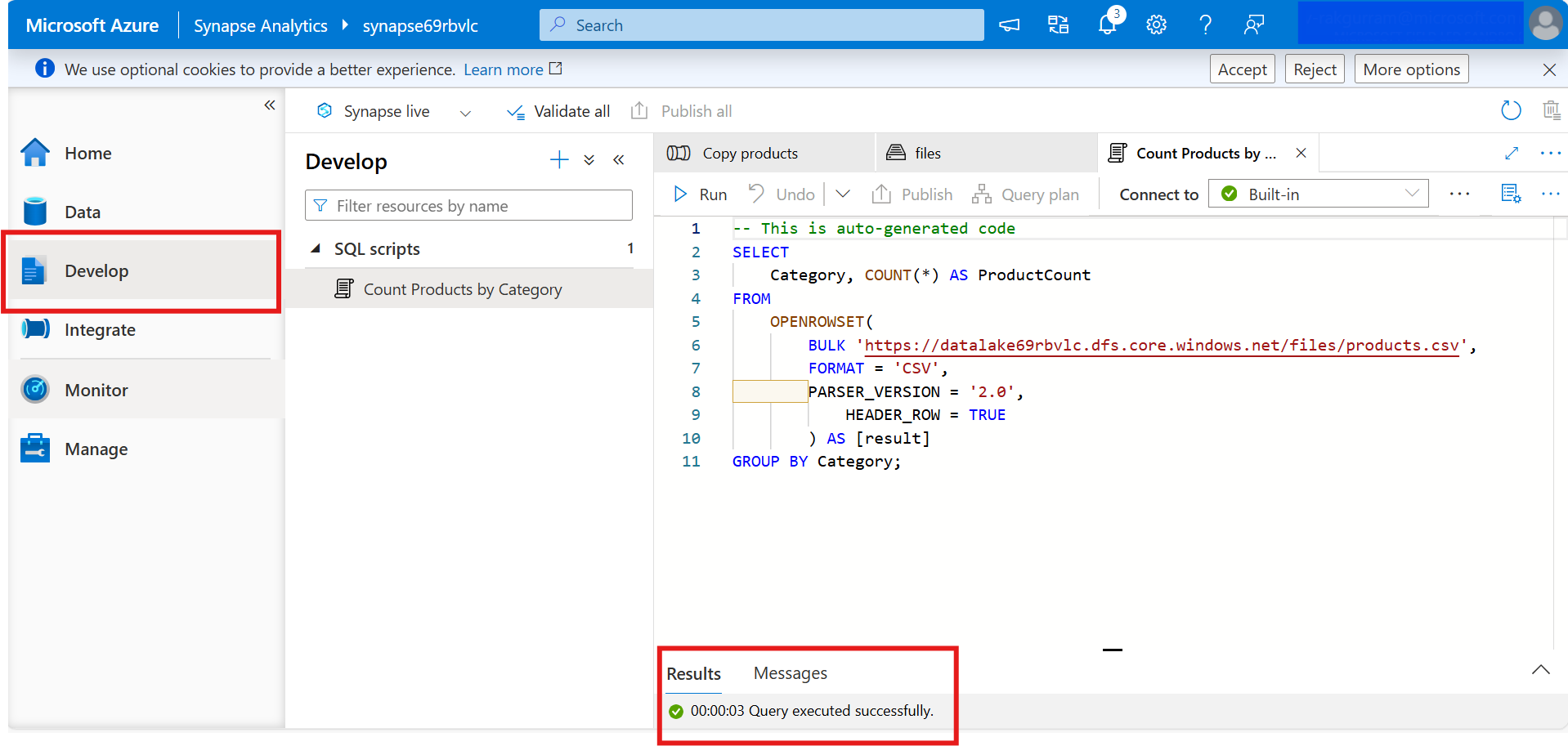The height and width of the screenshot is (746, 1568).
Task: Publish the current SQL script
Action: 912,194
